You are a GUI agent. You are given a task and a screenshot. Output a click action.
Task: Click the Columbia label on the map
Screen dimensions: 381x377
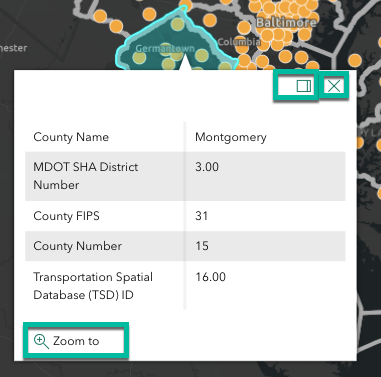(239, 42)
